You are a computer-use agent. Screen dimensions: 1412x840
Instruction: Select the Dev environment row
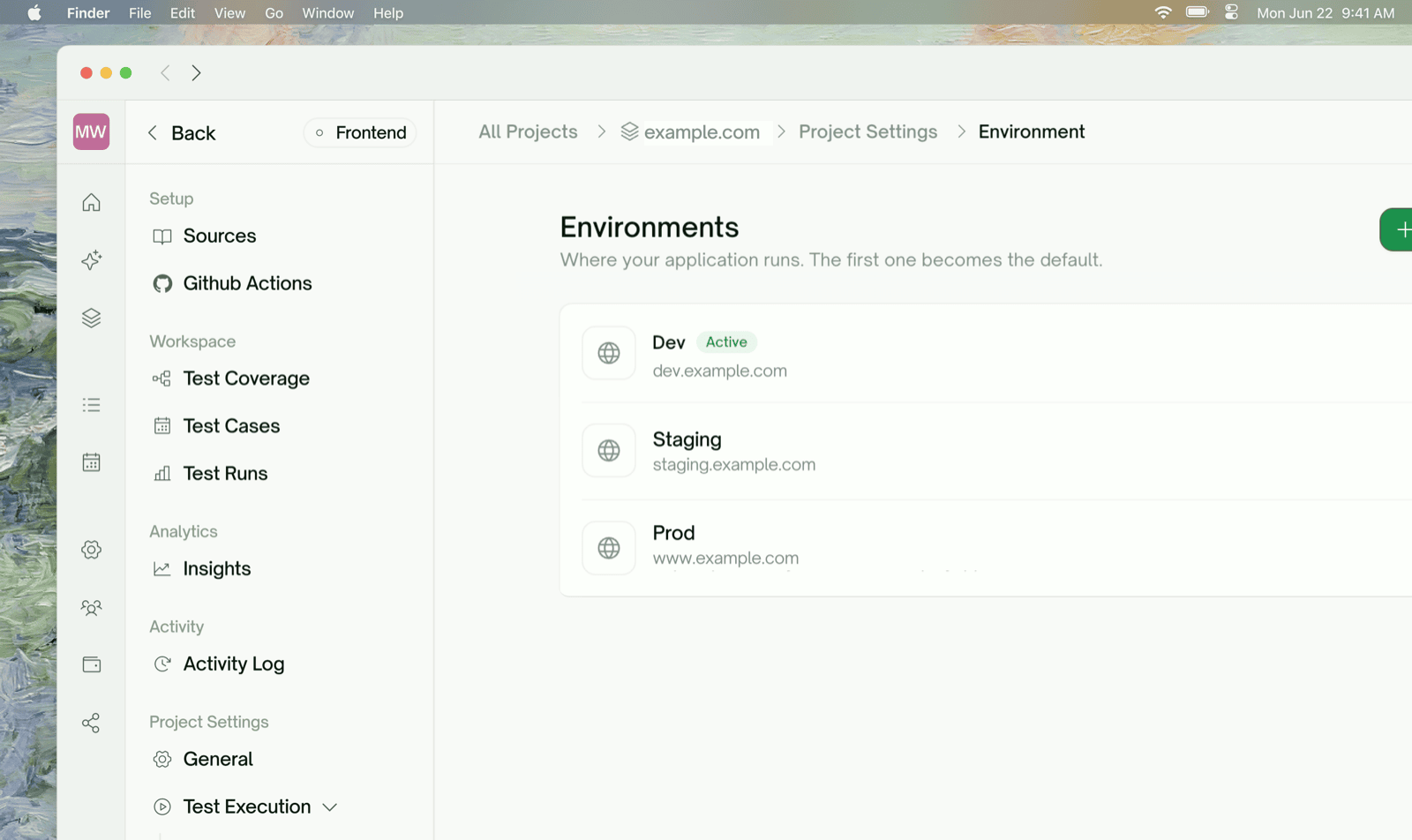(986, 353)
